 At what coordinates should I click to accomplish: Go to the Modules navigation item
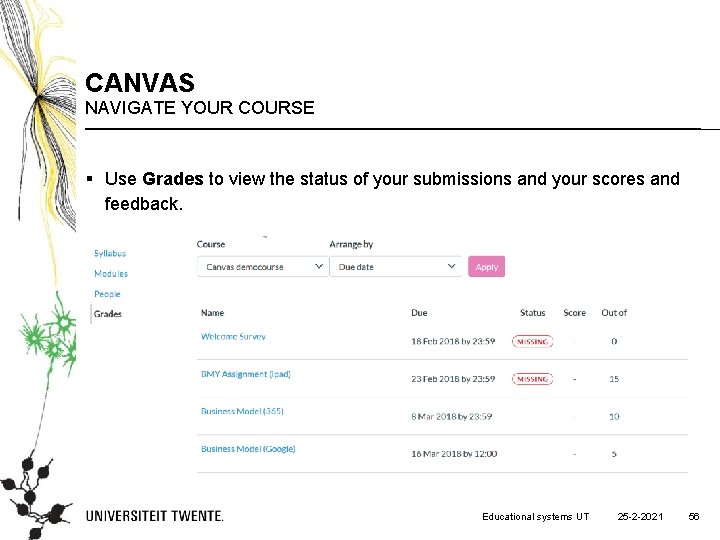coord(111,274)
